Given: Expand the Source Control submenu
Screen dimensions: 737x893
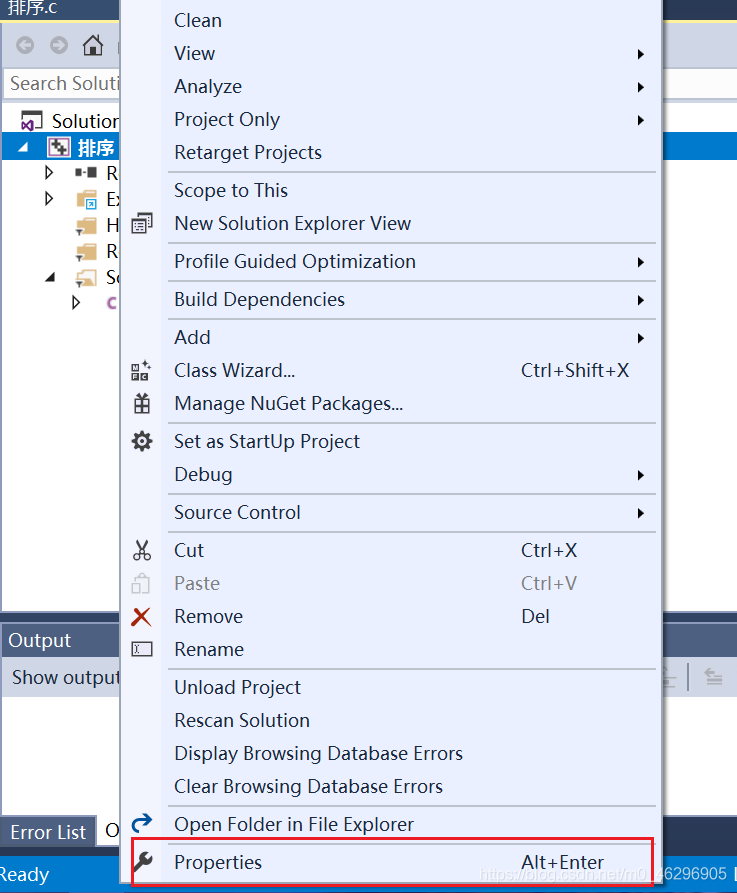Looking at the screenshot, I should [x=641, y=512].
